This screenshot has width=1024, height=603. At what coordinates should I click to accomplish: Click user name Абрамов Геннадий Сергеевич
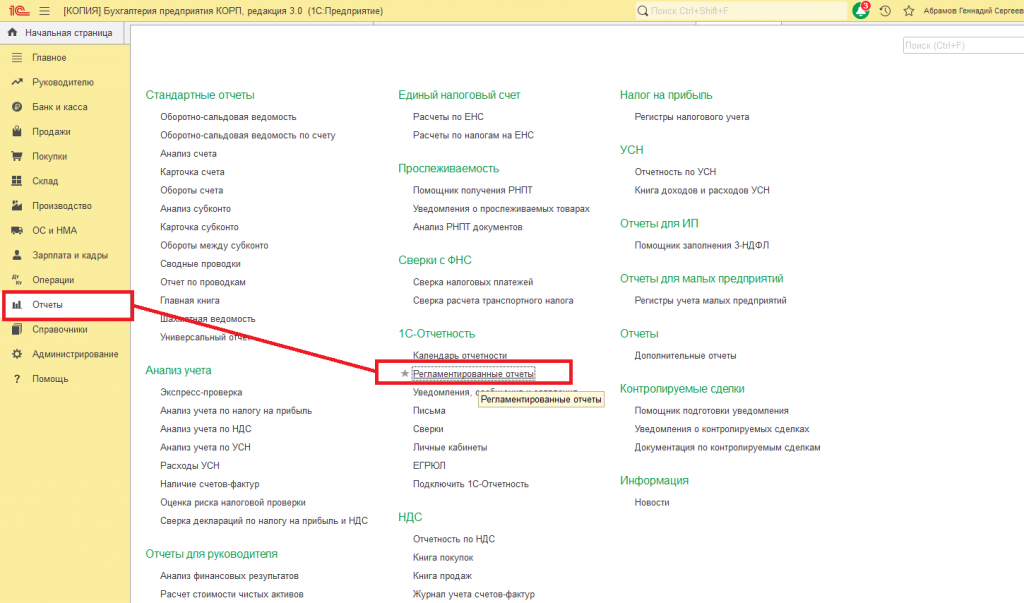point(973,11)
